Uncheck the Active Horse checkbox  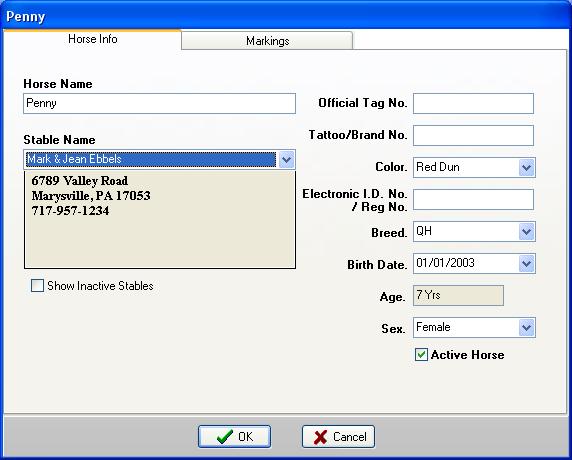[x=421, y=355]
